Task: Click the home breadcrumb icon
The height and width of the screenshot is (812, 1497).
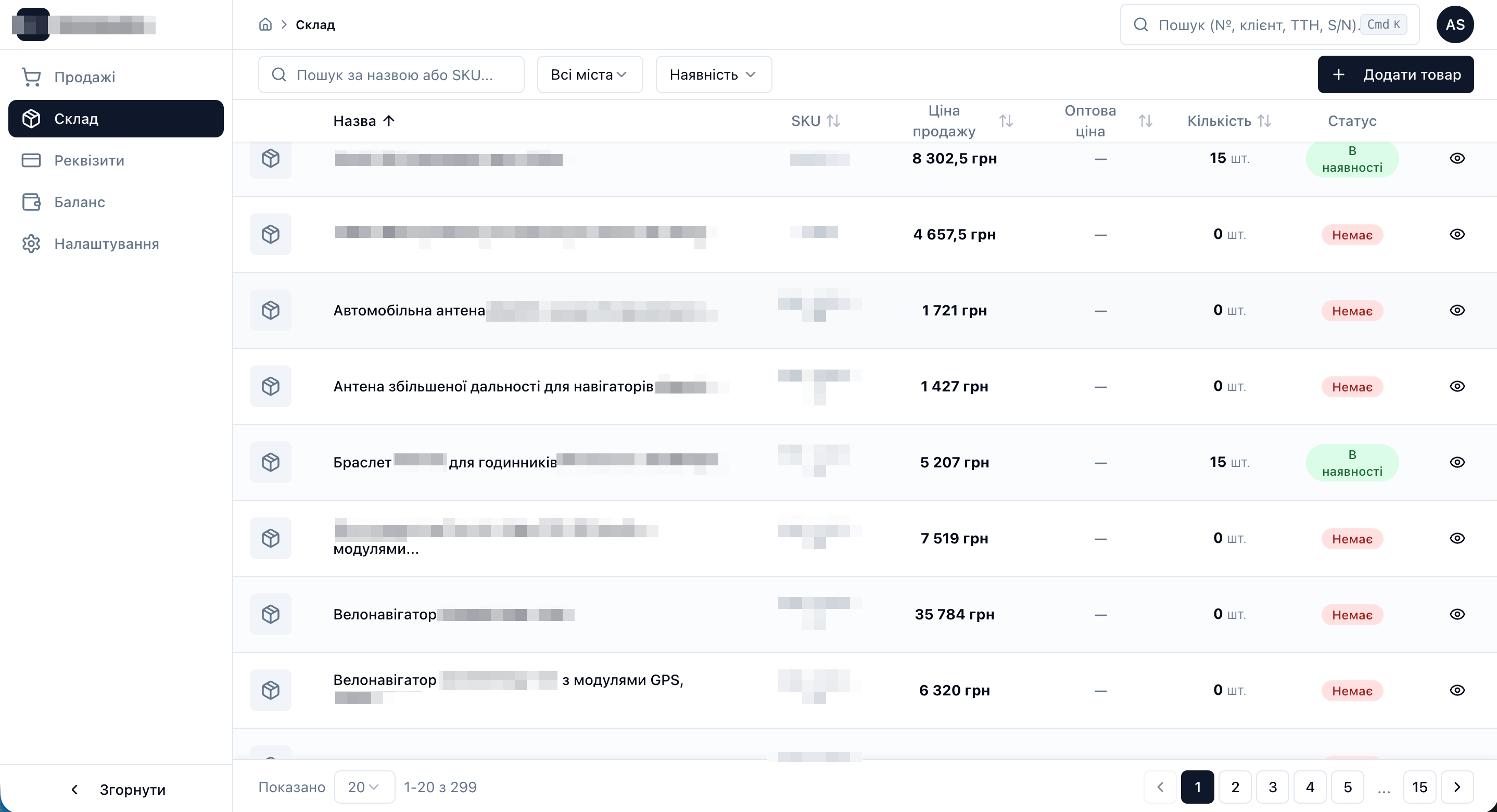Action: pyautogui.click(x=265, y=24)
